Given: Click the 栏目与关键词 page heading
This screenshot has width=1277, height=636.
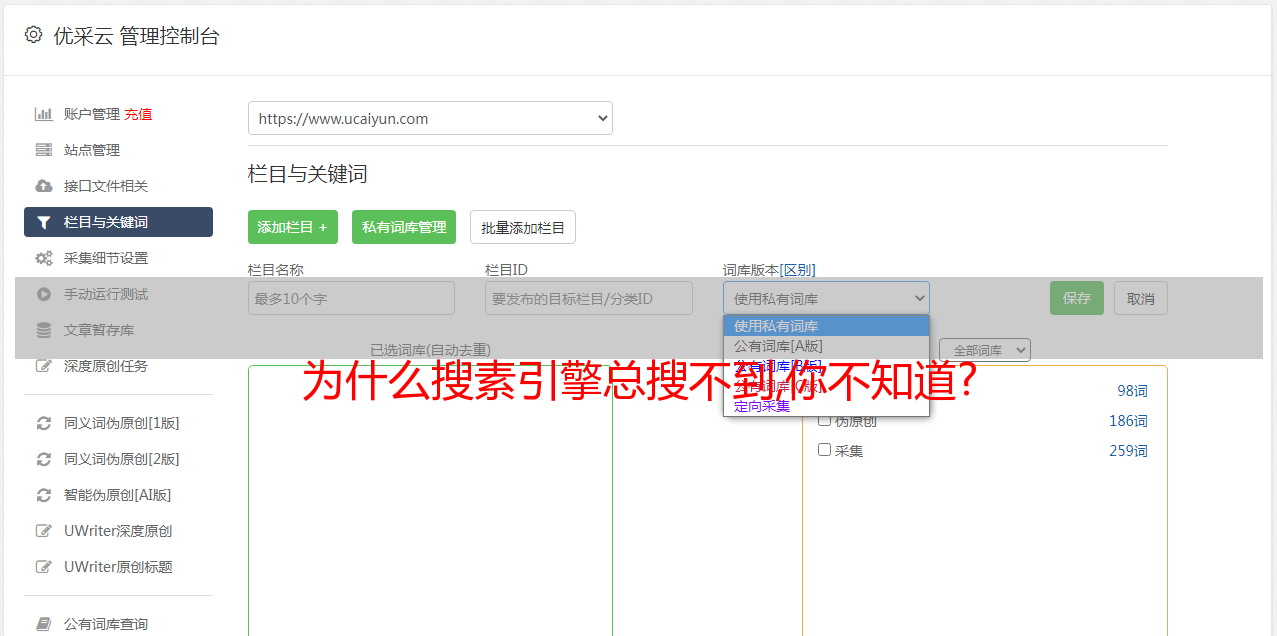Looking at the screenshot, I should click(x=308, y=174).
